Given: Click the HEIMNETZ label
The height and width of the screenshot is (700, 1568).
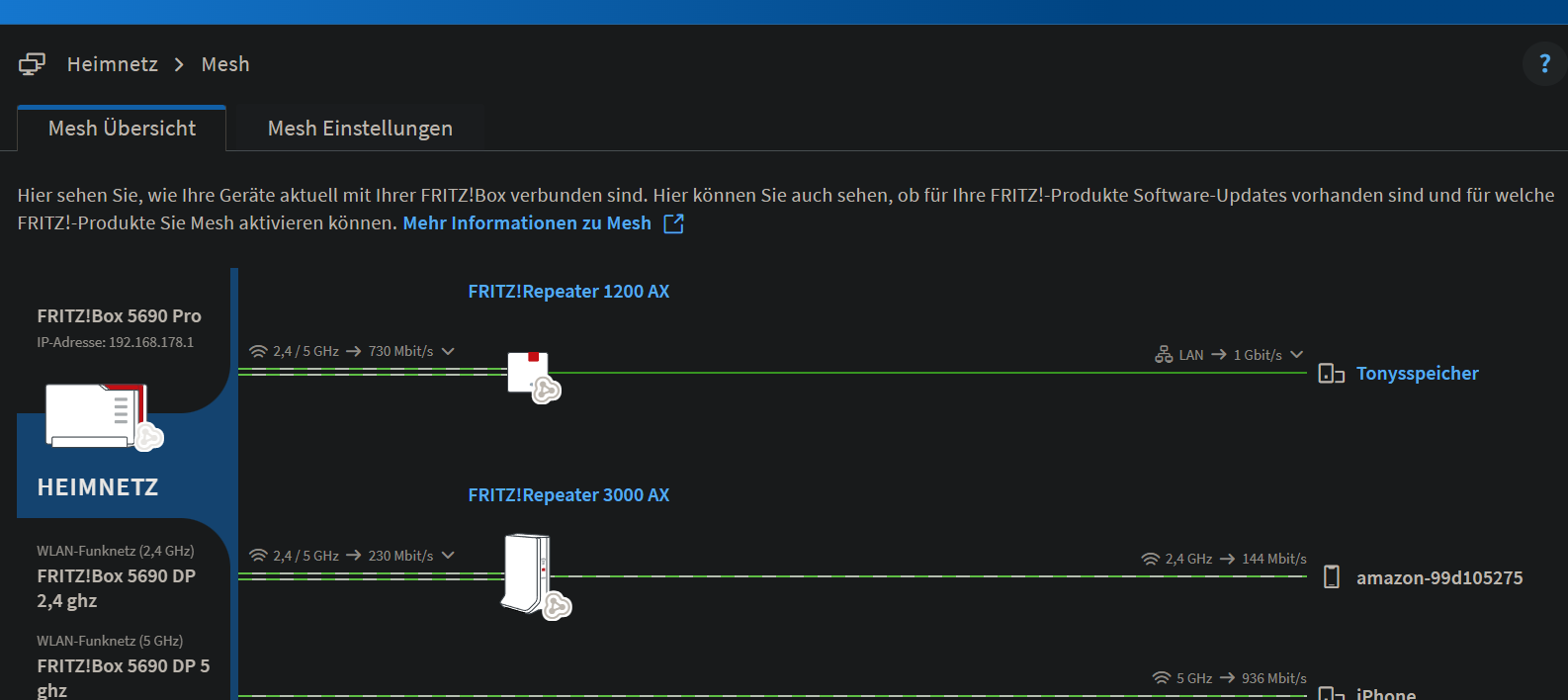Looking at the screenshot, I should pos(98,487).
